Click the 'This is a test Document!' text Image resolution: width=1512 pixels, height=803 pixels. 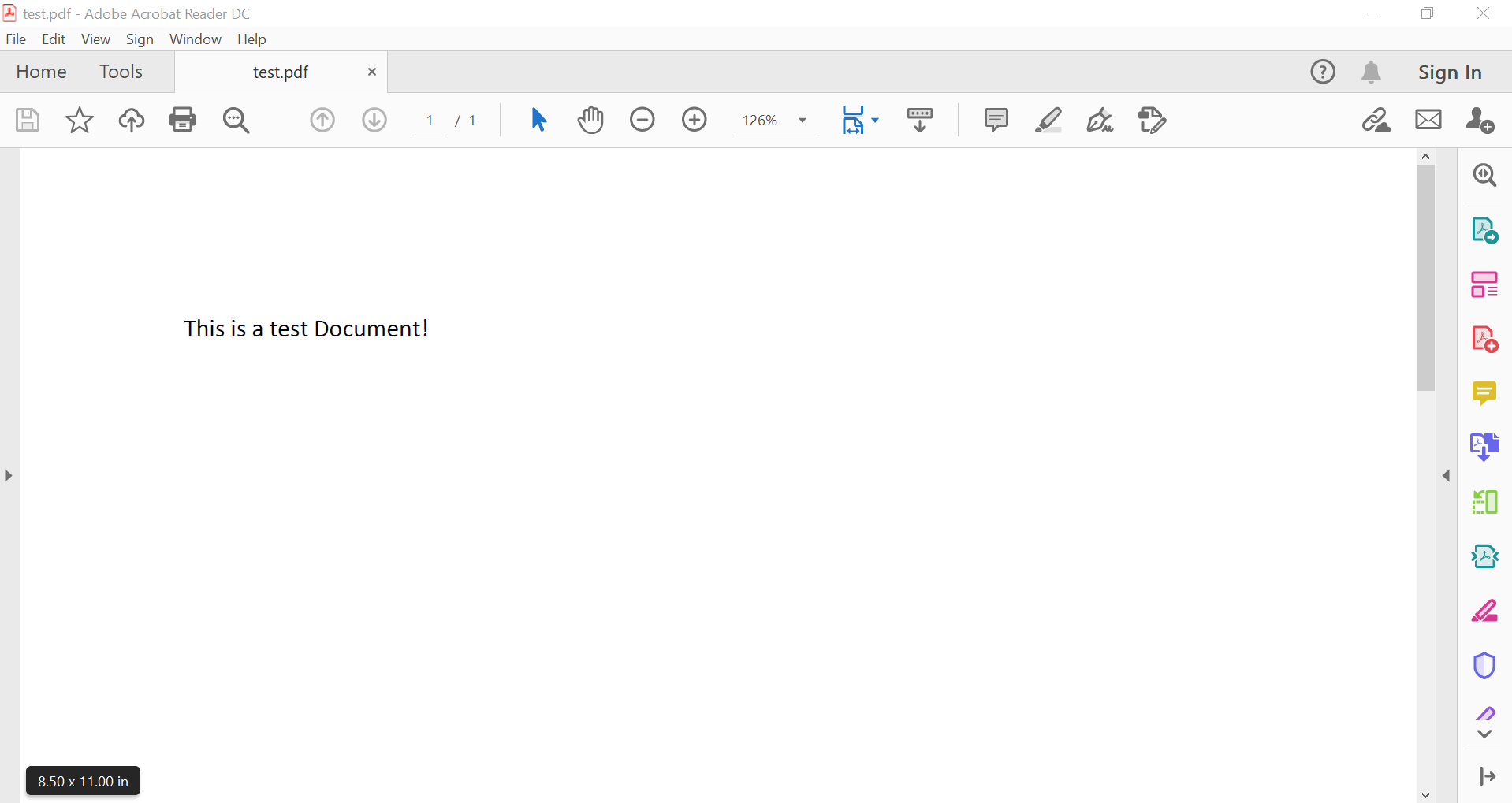click(x=306, y=329)
